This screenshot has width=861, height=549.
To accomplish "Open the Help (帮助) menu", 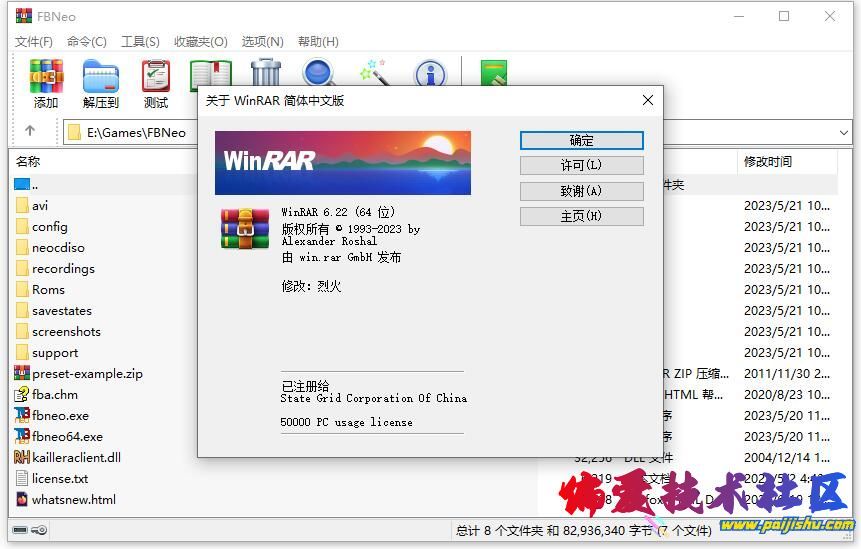I will click(x=318, y=42).
